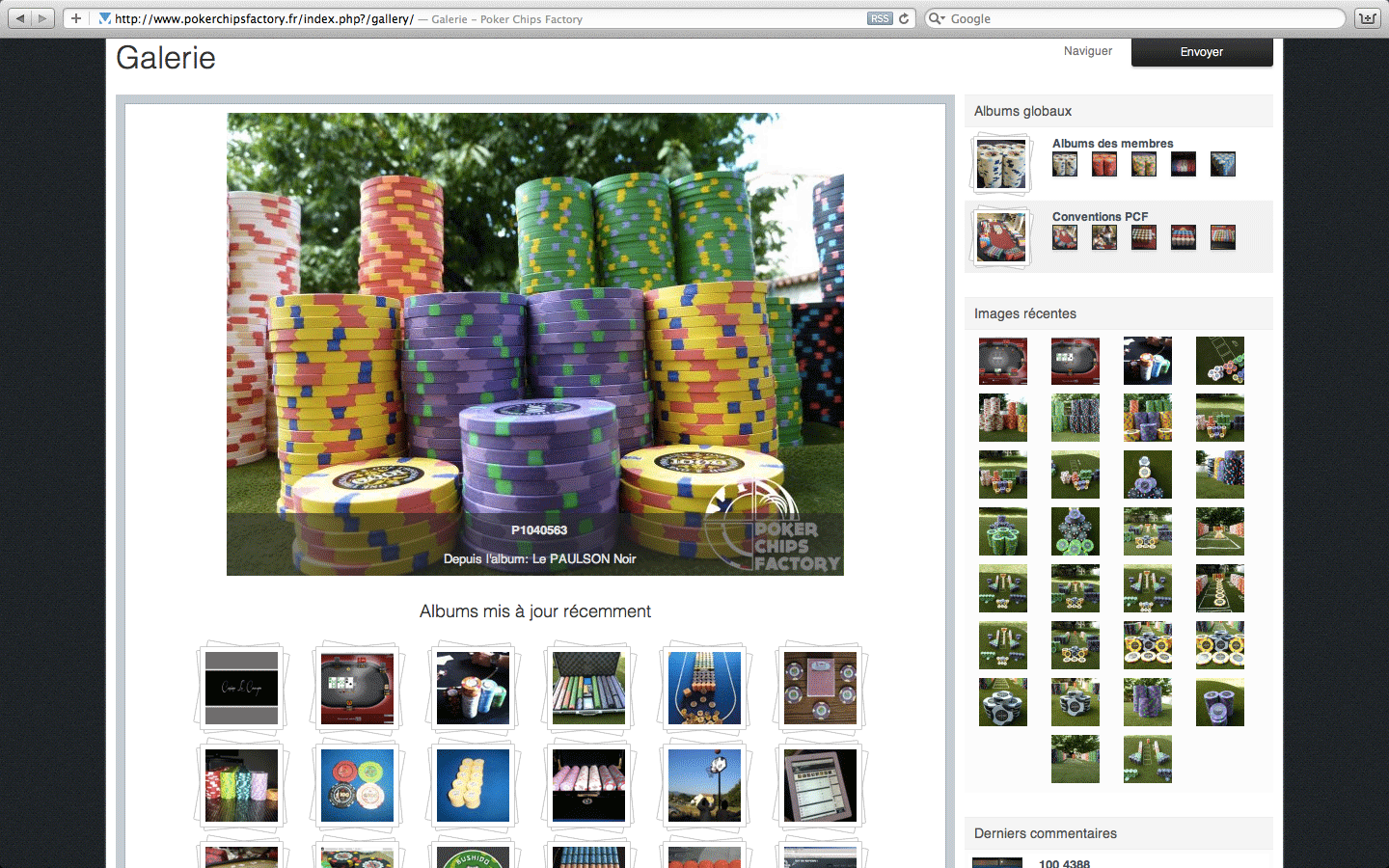
Task: Open the large featured chip stacks photo
Action: click(535, 344)
